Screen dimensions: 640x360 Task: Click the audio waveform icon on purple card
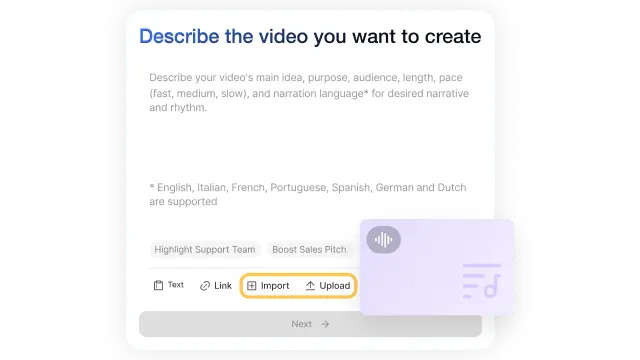(384, 240)
